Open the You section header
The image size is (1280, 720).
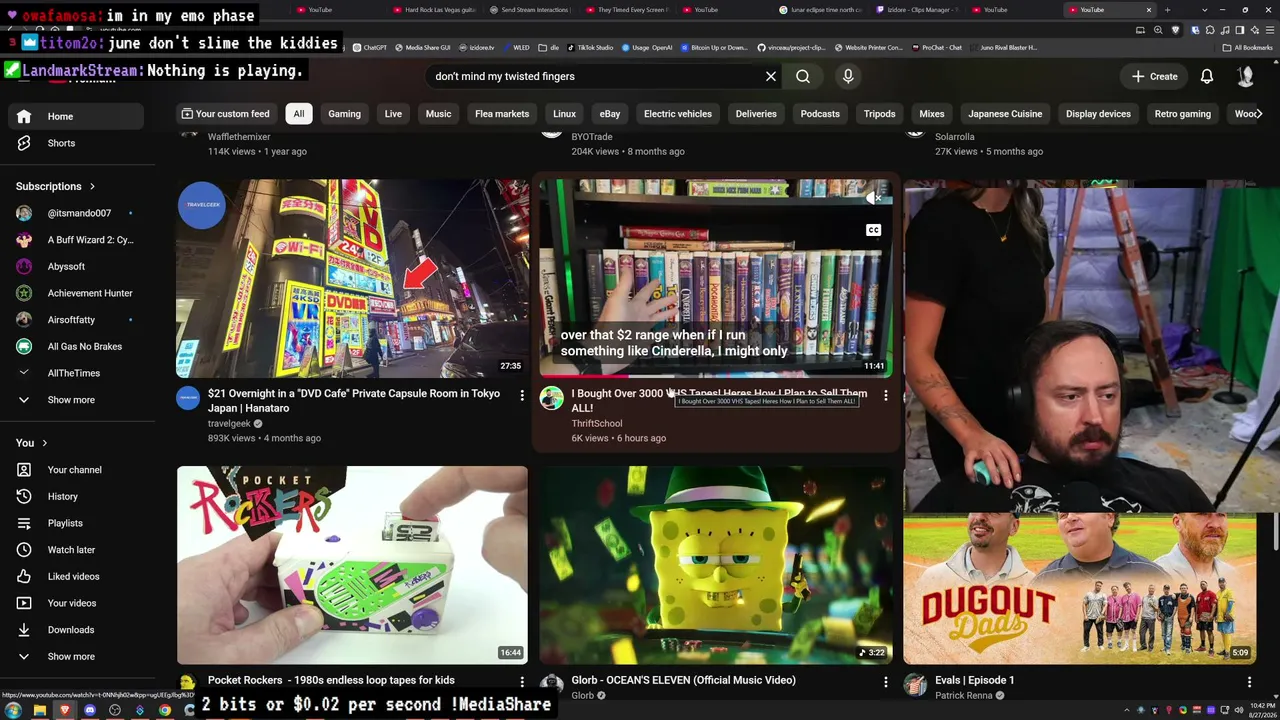[x=31, y=443]
